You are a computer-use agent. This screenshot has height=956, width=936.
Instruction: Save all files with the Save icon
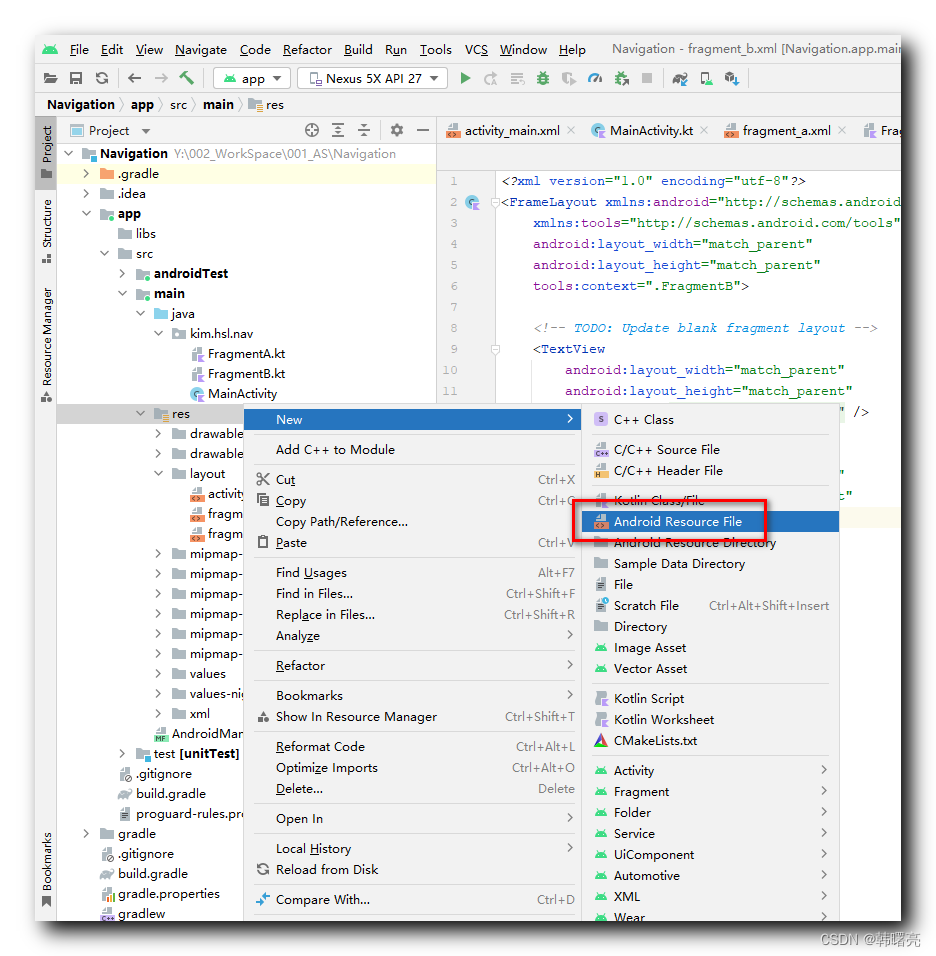click(75, 78)
